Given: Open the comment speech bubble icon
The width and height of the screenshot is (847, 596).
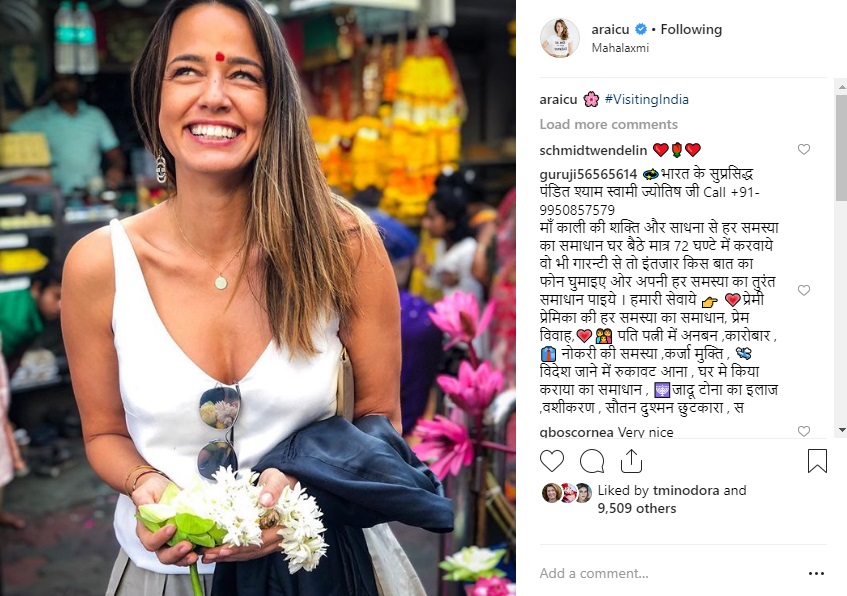Looking at the screenshot, I should [x=591, y=461].
